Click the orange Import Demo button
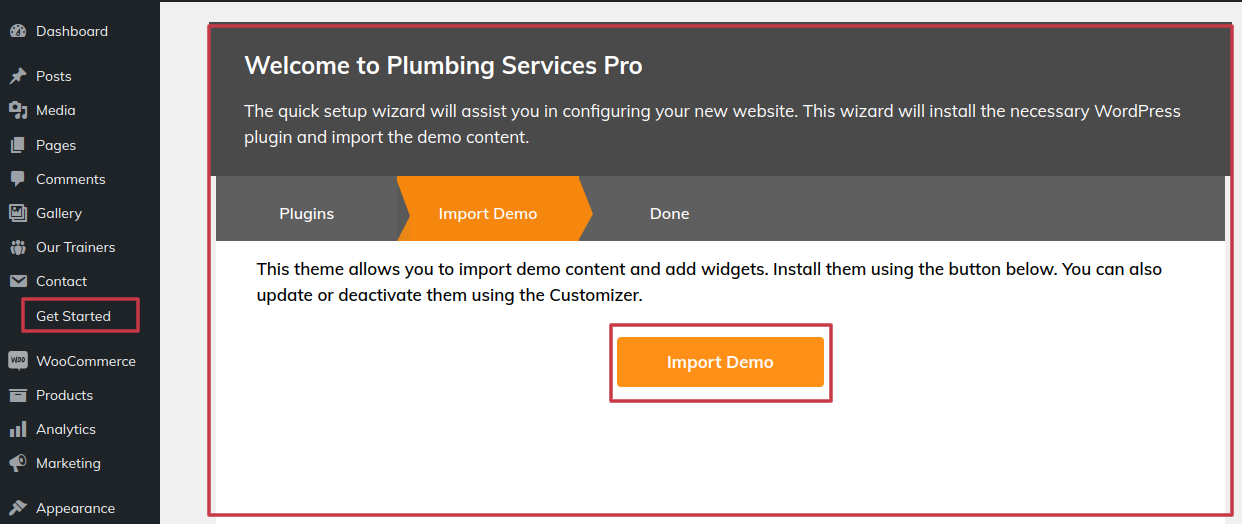Image resolution: width=1242 pixels, height=524 pixels. point(720,362)
